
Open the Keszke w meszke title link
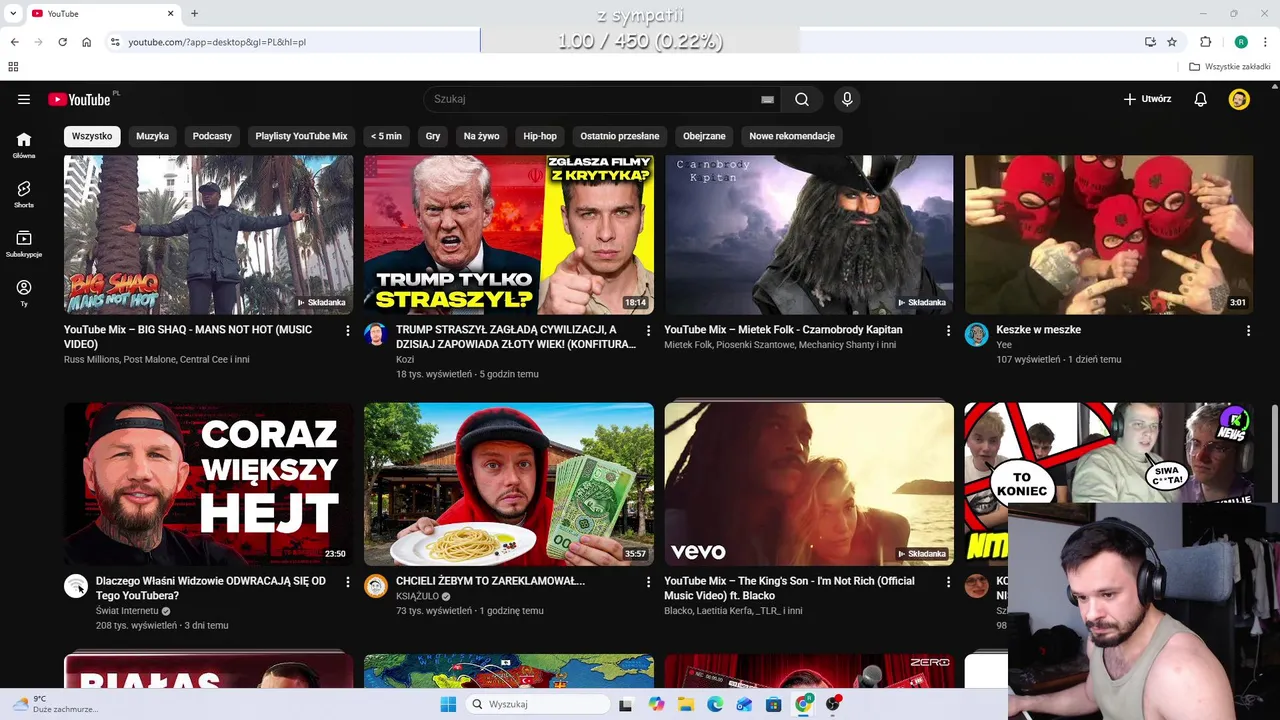pos(1038,330)
